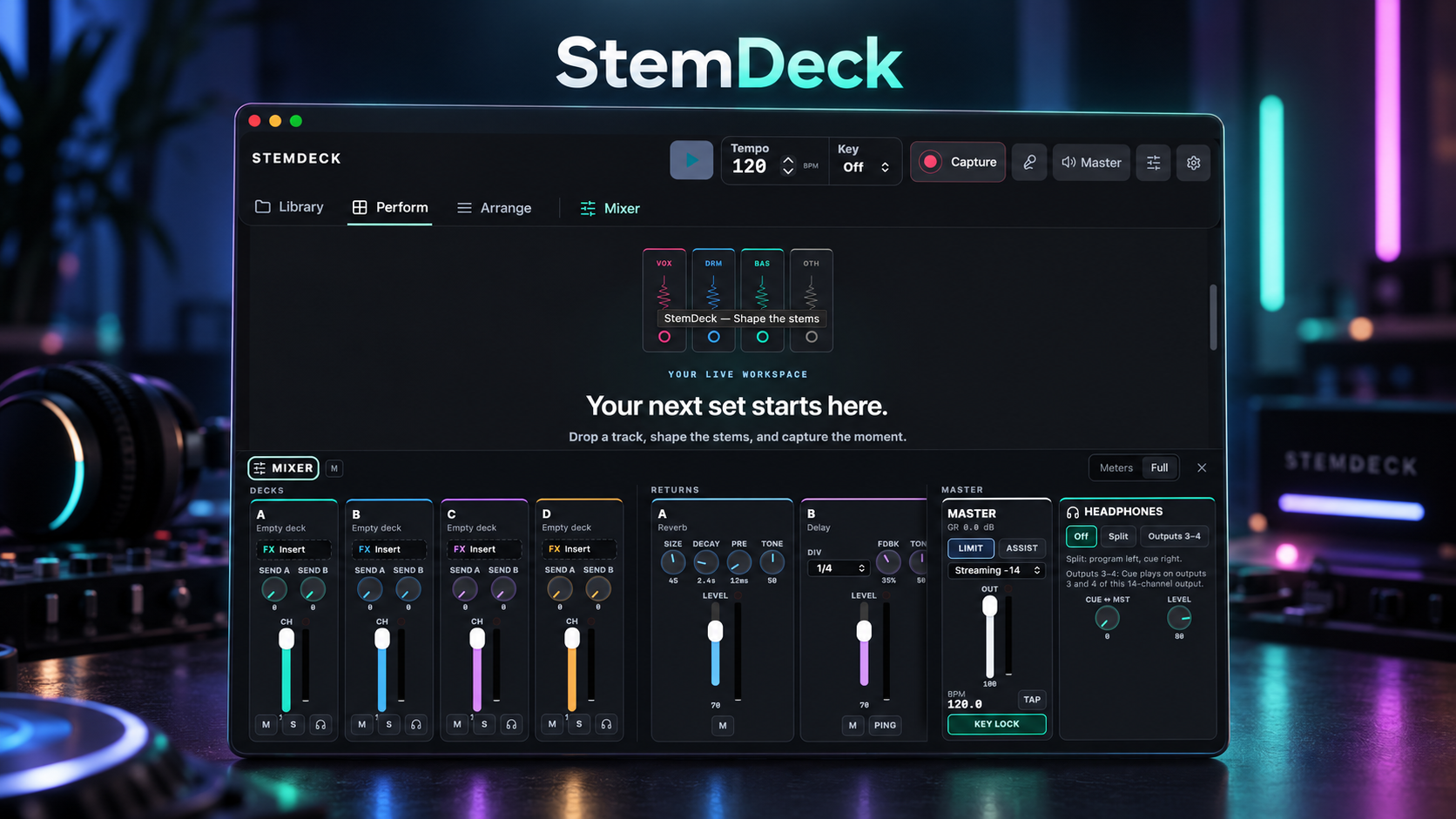The width and height of the screenshot is (1456, 819).
Task: Click the TAP tempo button
Action: 1032,700
